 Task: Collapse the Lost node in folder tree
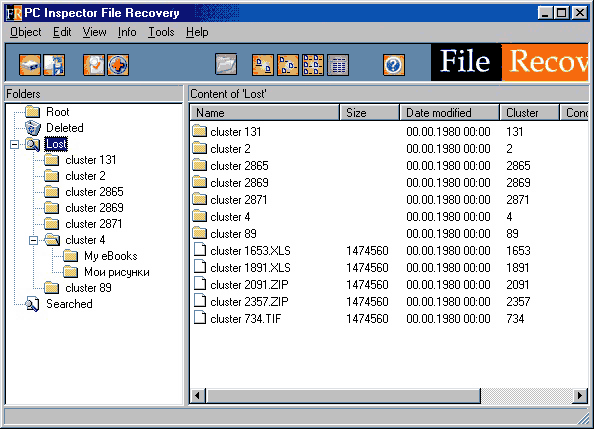(14, 144)
